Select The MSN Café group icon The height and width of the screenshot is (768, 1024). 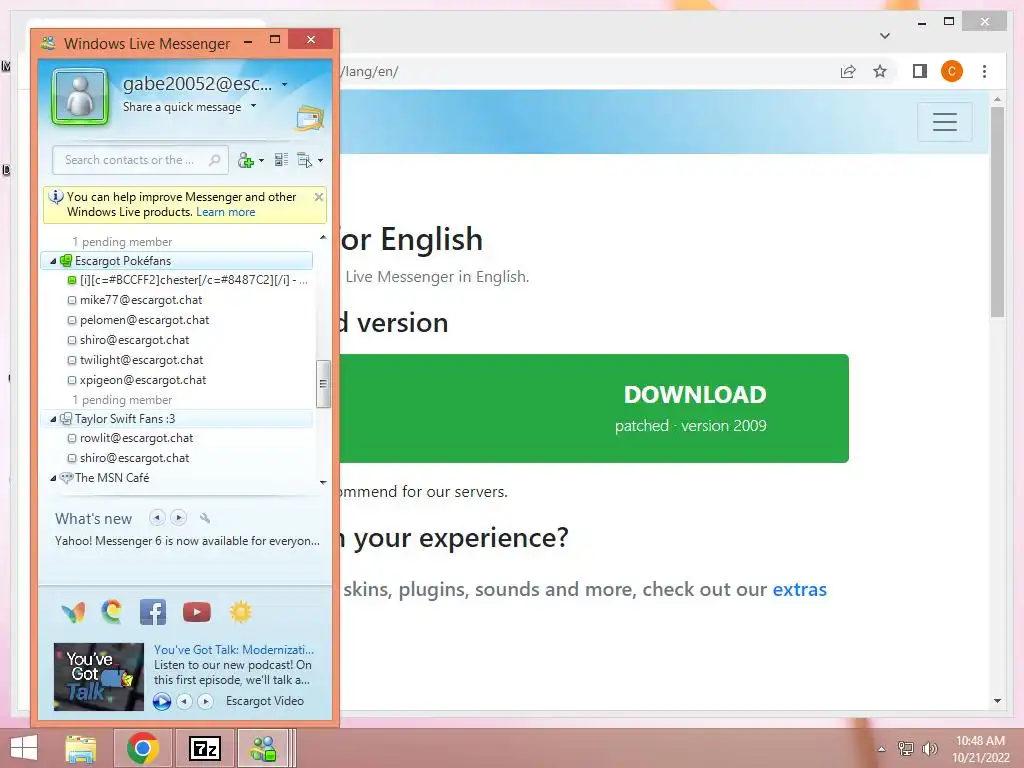[x=66, y=477]
